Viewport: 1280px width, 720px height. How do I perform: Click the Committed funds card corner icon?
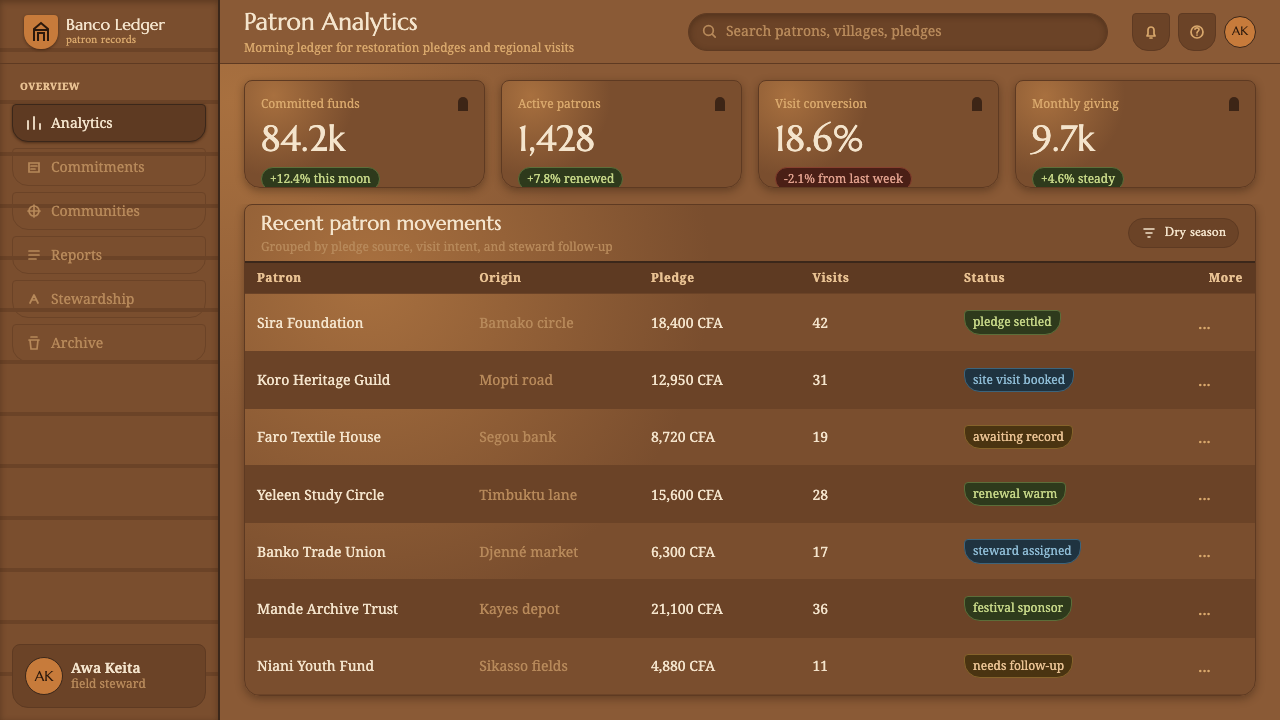463,104
